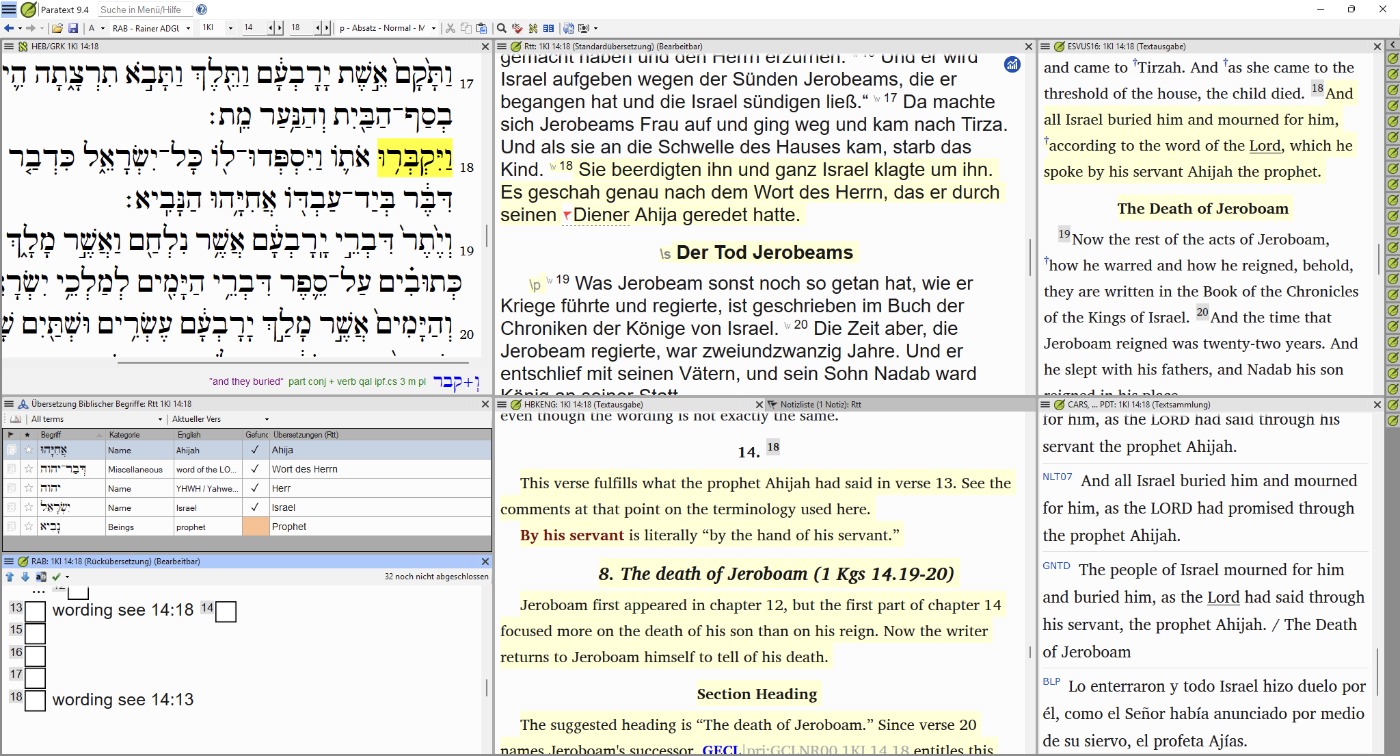Screen dimensions: 1400x756
Task: Open the CARS text collection panel menu
Action: coord(1046,404)
